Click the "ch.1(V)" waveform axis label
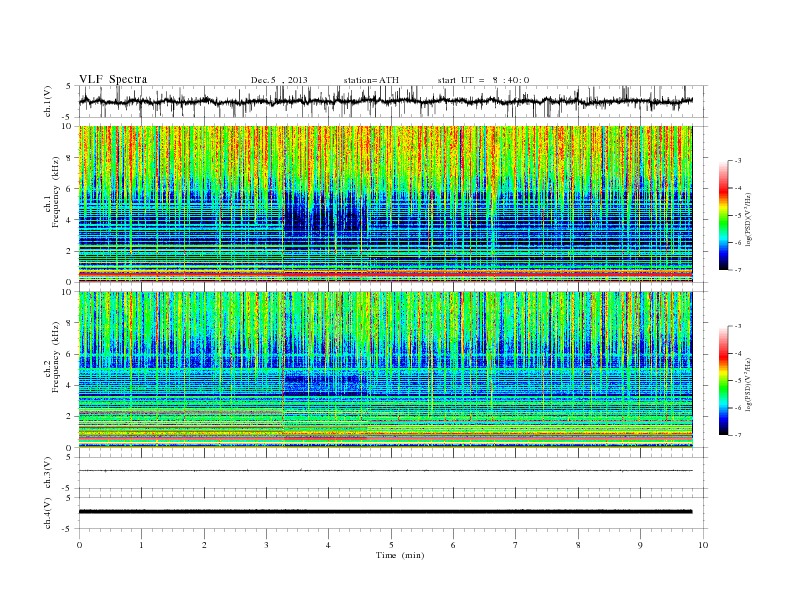The image size is (792, 612). tap(48, 101)
